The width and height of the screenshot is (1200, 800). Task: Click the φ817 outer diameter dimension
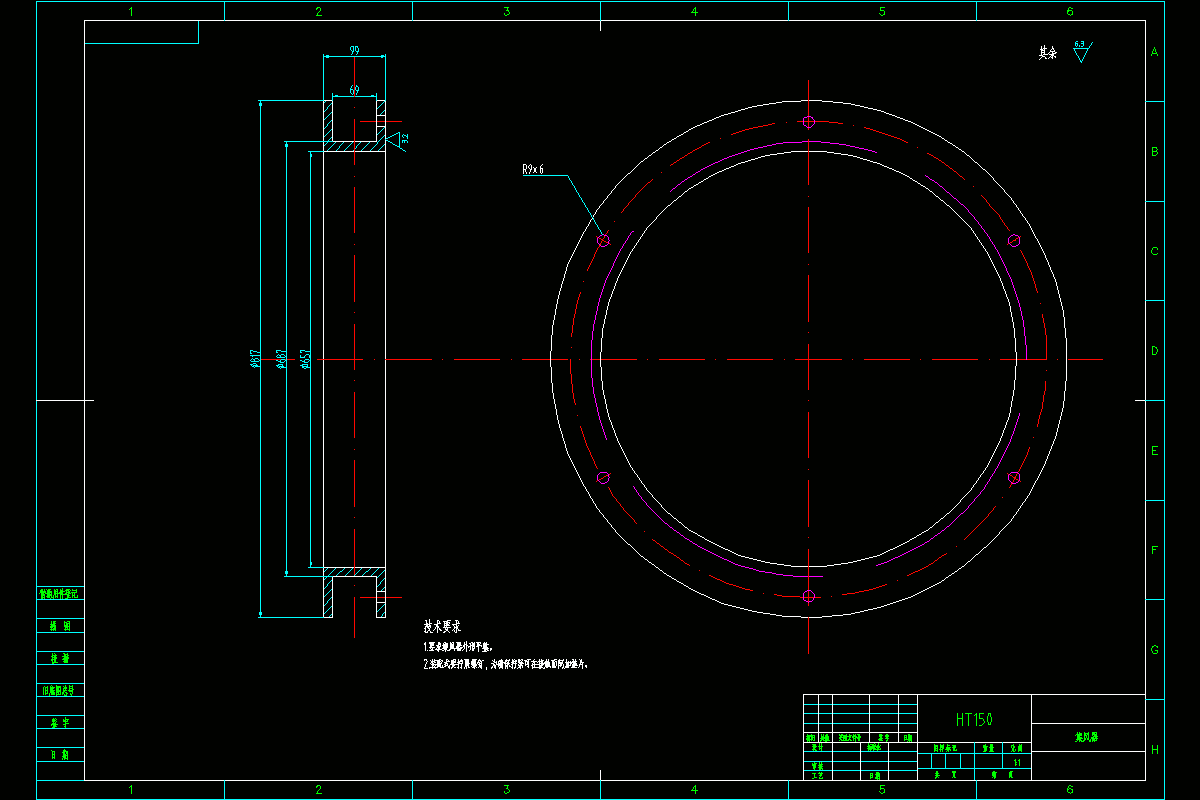(254, 360)
